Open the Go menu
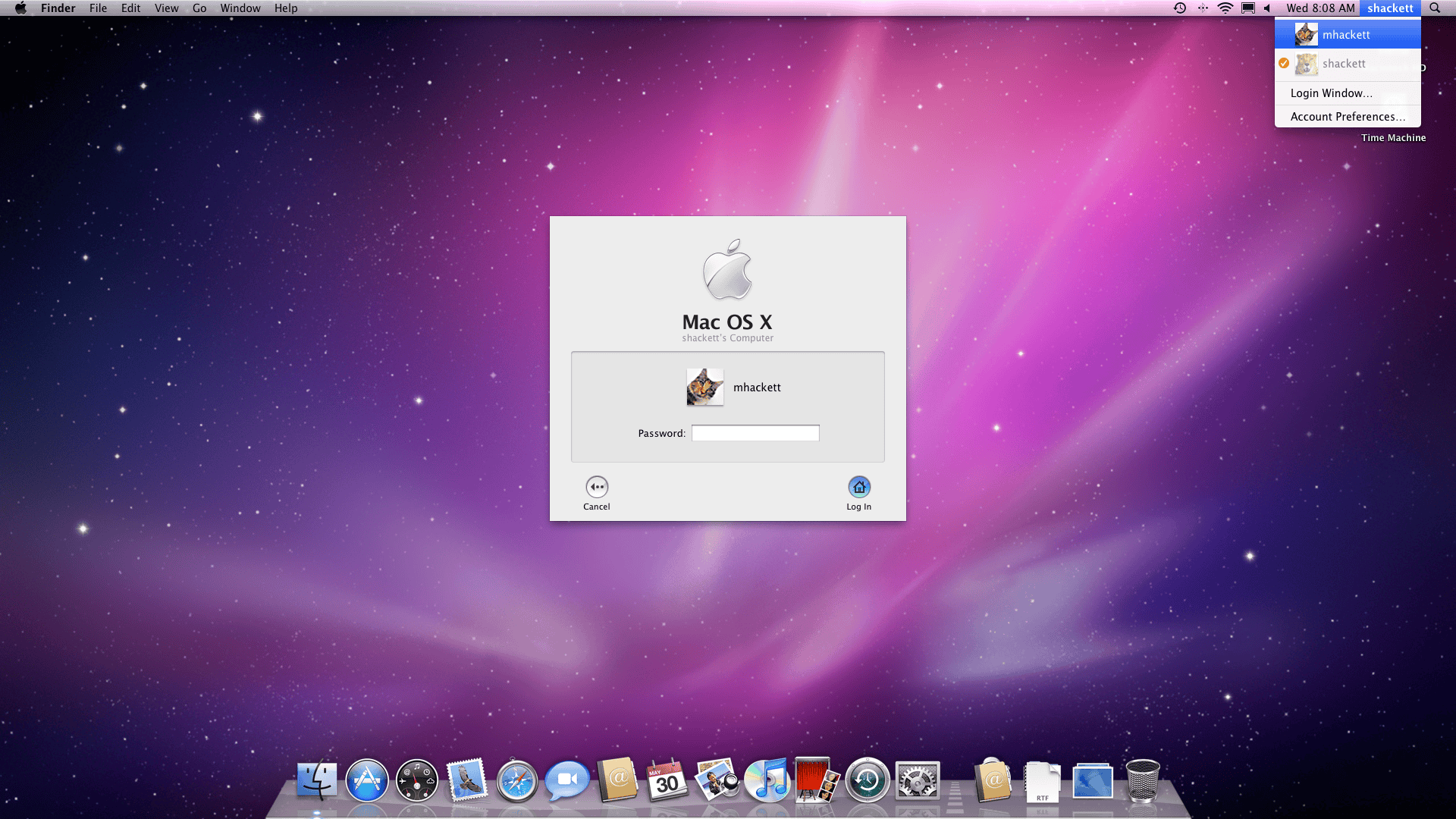The width and height of the screenshot is (1456, 819). point(199,8)
